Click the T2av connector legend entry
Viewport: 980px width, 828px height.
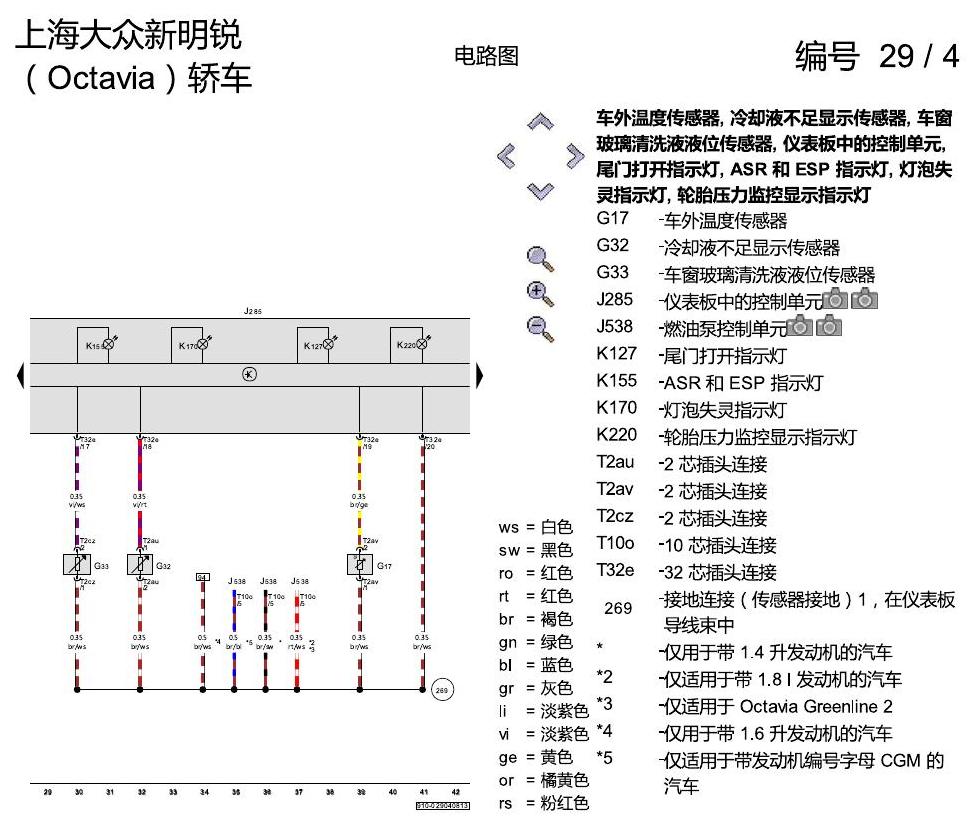point(681,490)
